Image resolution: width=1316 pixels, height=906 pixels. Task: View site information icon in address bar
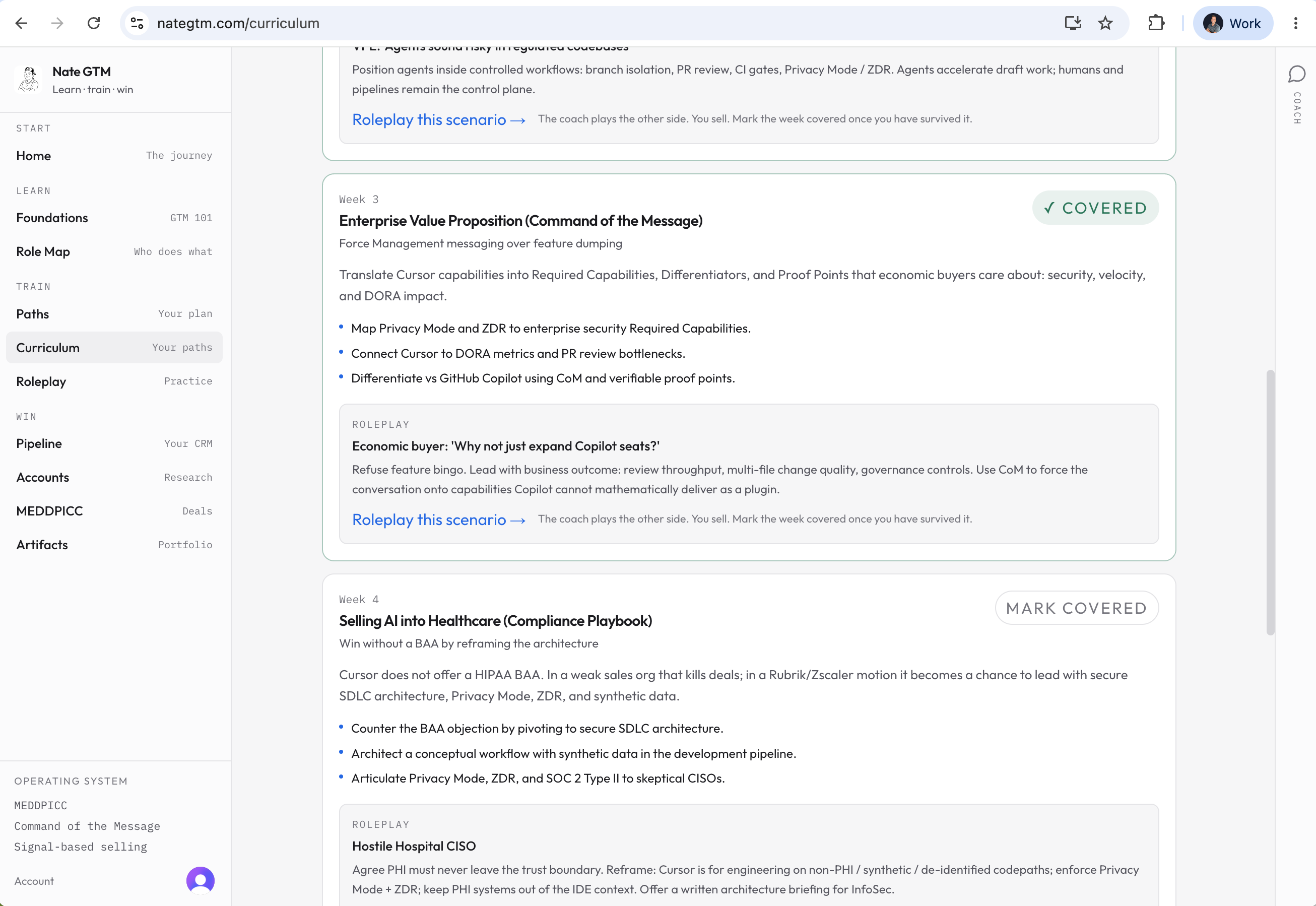[137, 23]
